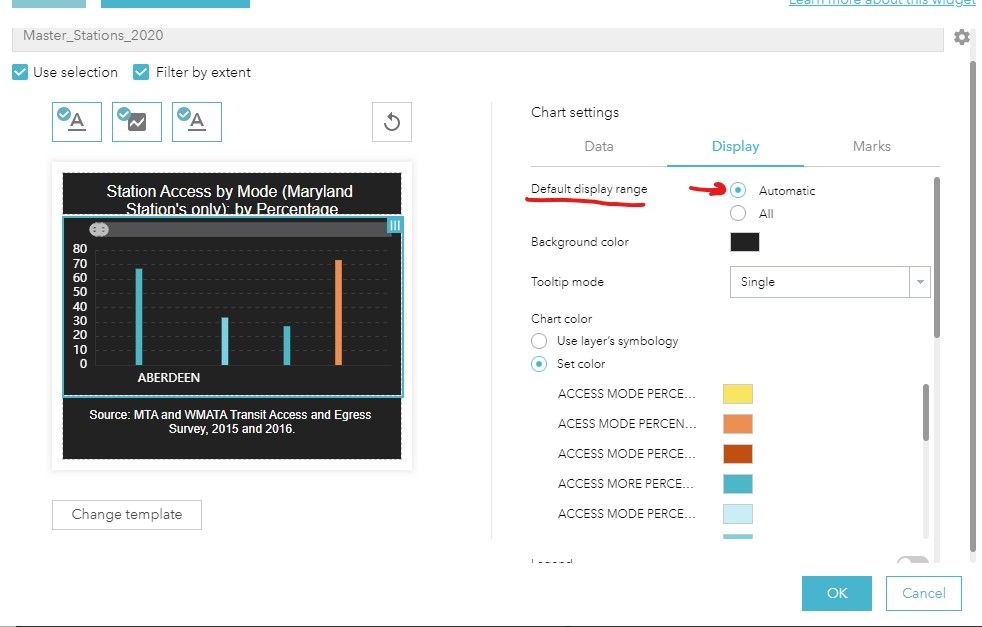Click the Cancel button
The height and width of the screenshot is (627, 982).
point(924,593)
